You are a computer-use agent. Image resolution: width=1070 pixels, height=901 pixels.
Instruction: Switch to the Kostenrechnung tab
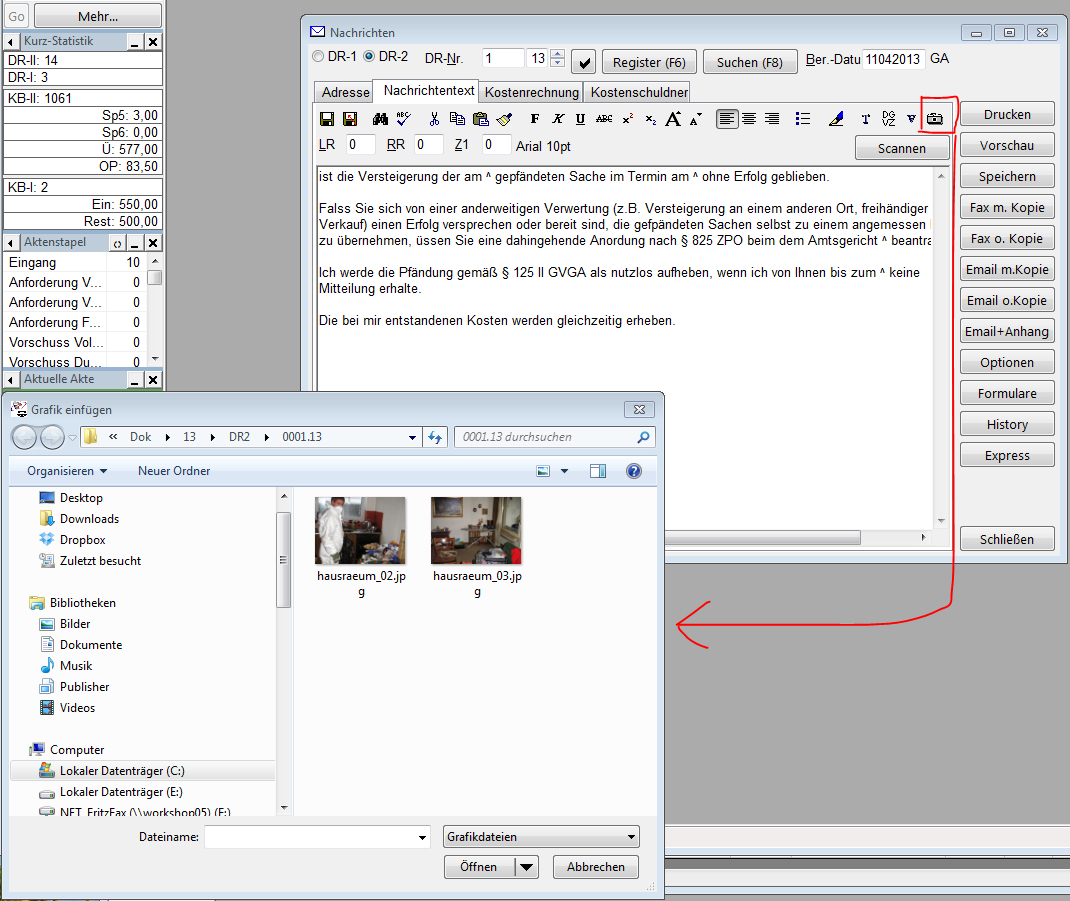point(532,92)
